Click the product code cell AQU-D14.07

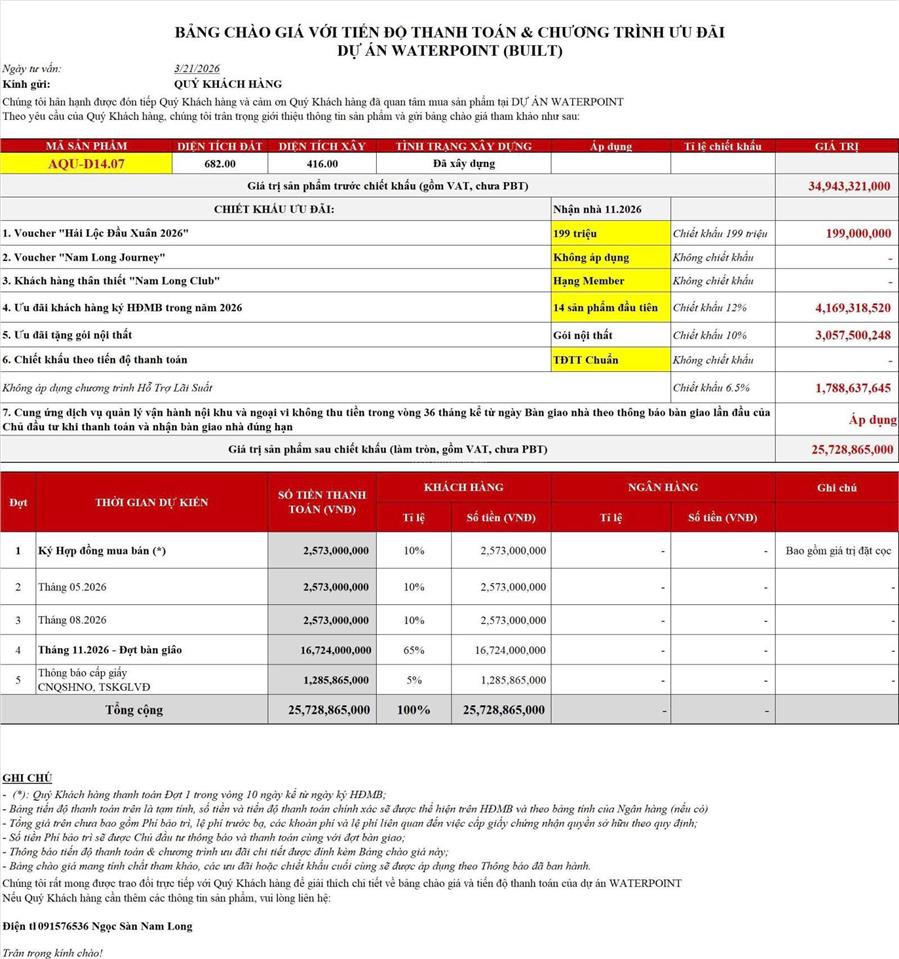click(x=87, y=163)
